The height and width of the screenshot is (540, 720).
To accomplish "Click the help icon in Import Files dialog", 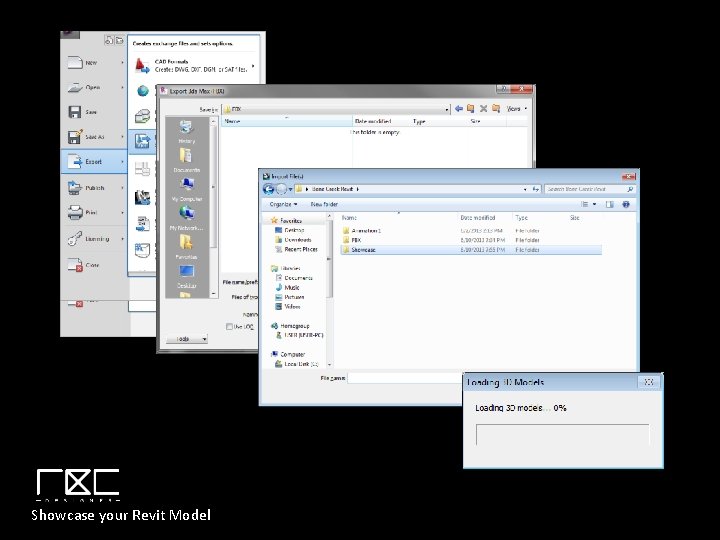I will click(x=626, y=204).
